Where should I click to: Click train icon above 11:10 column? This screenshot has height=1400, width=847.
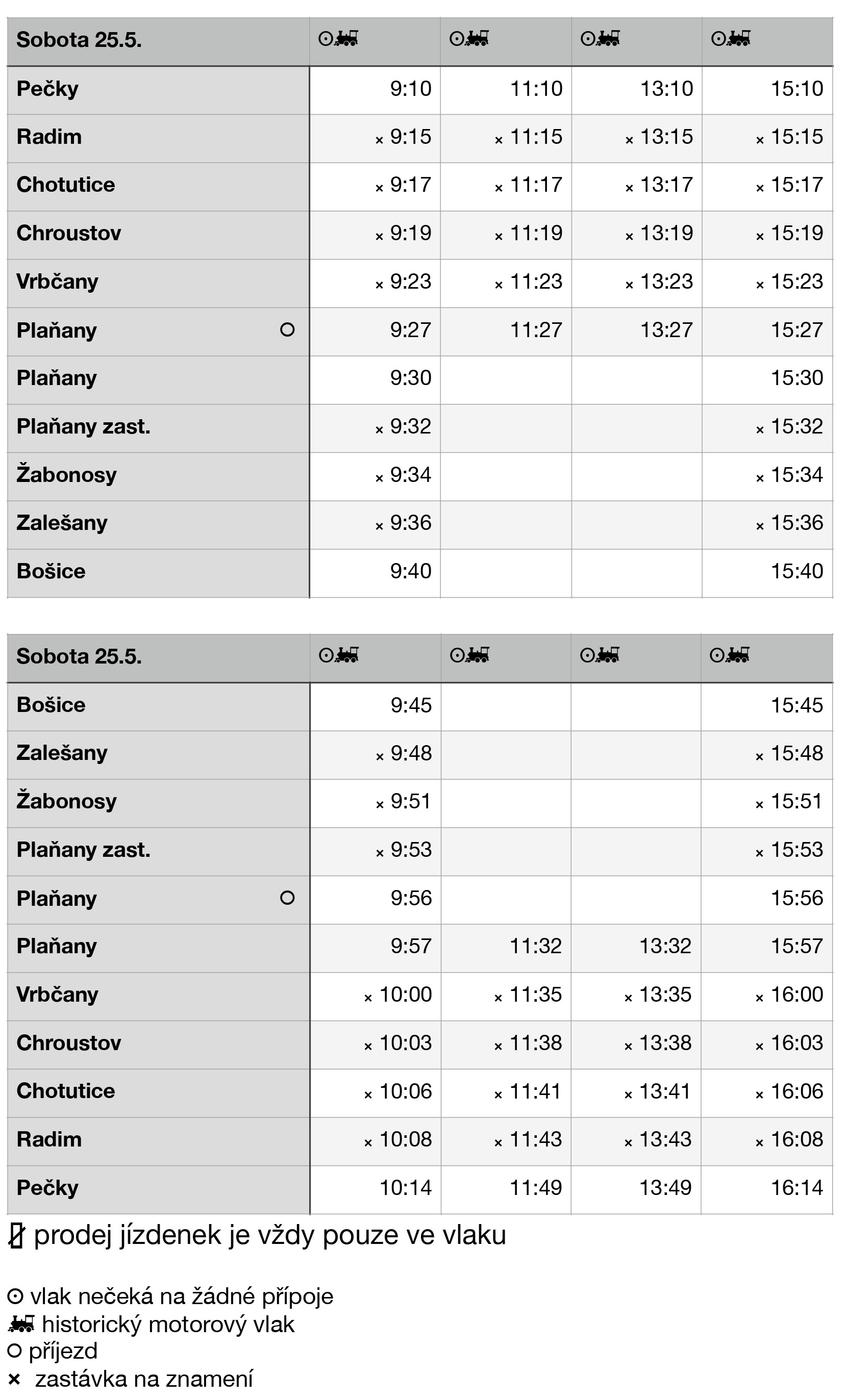[x=477, y=39]
